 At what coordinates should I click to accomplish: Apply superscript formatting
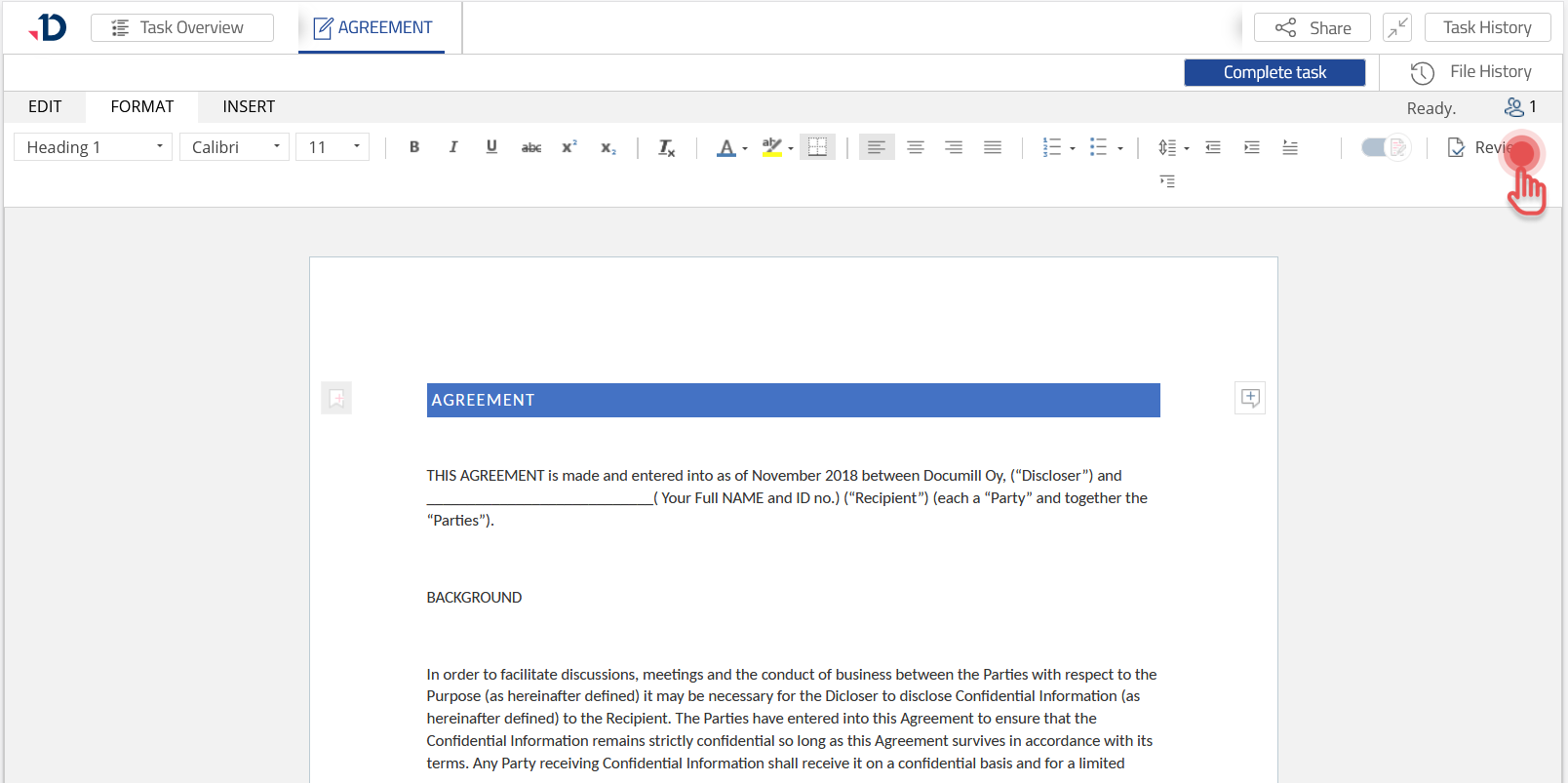click(x=569, y=147)
